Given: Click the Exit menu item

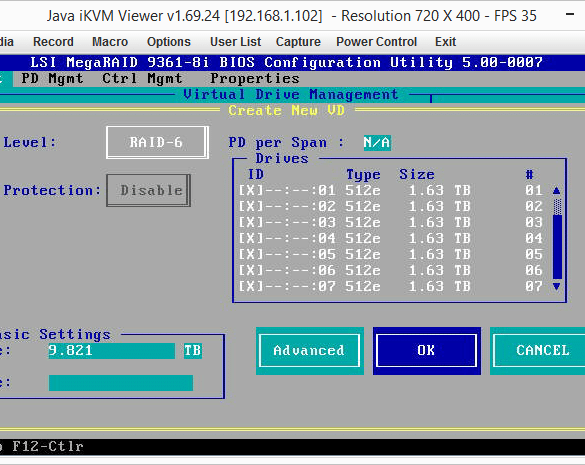Looking at the screenshot, I should click(x=445, y=42).
